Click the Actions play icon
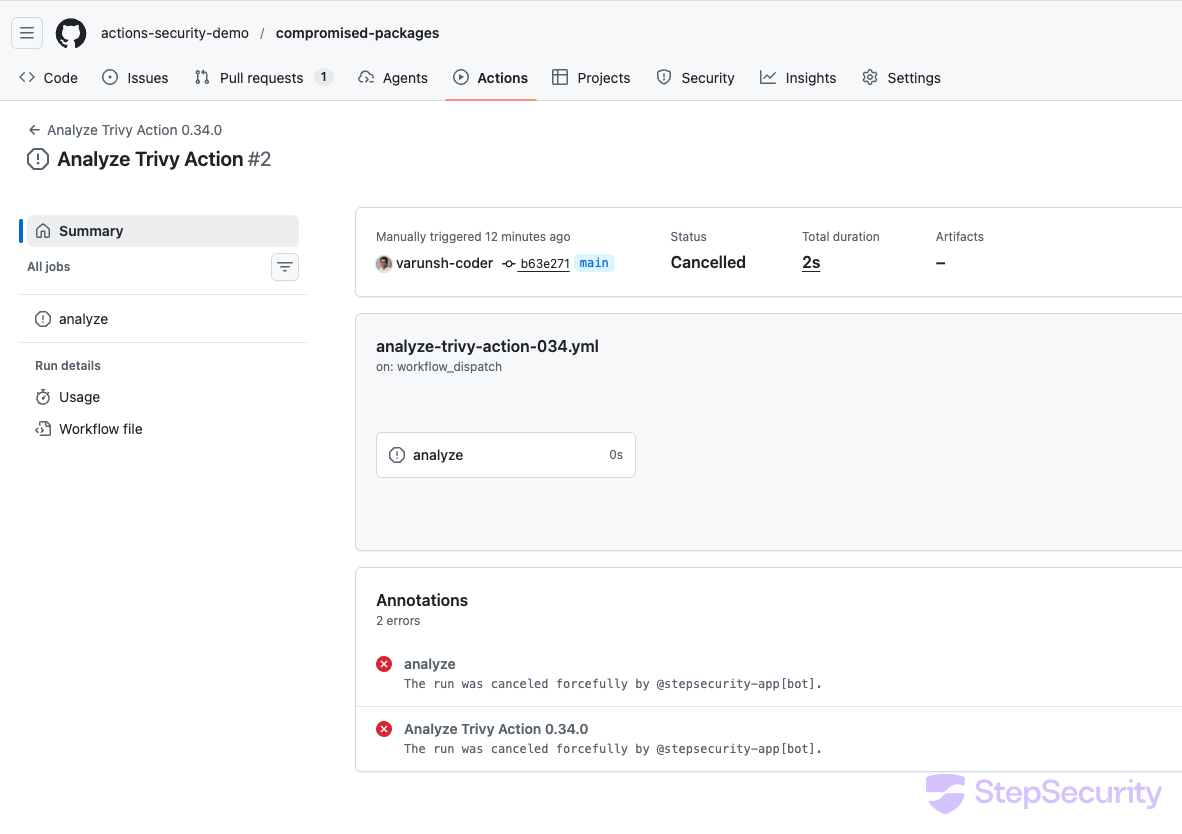 [x=461, y=77]
